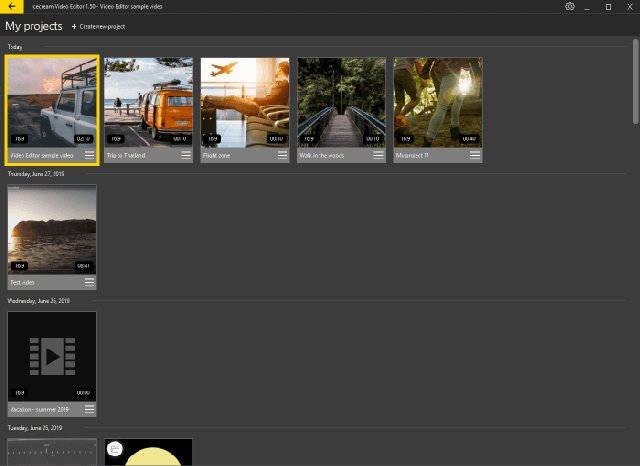This screenshot has width=640, height=466.
Task: Open the Test video sunset thumbnail
Action: (x=52, y=229)
